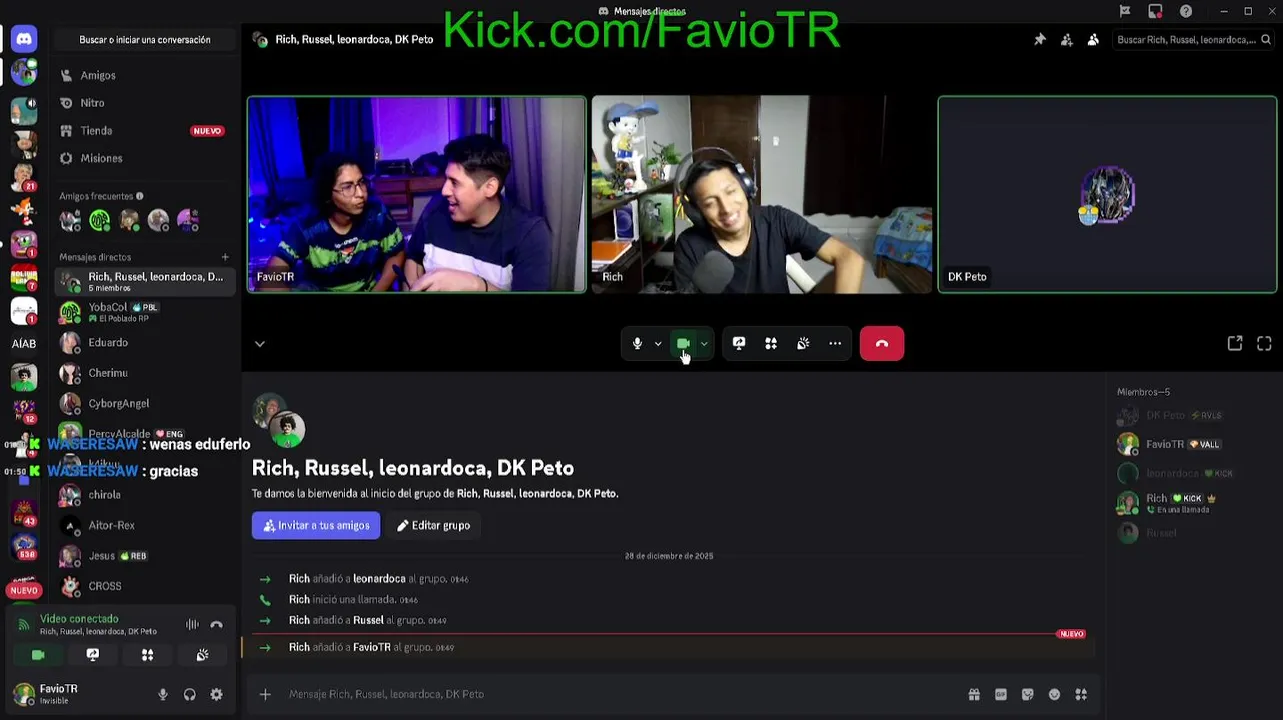1283x720 pixels.
Task: Start an activity in call controls
Action: tap(771, 343)
